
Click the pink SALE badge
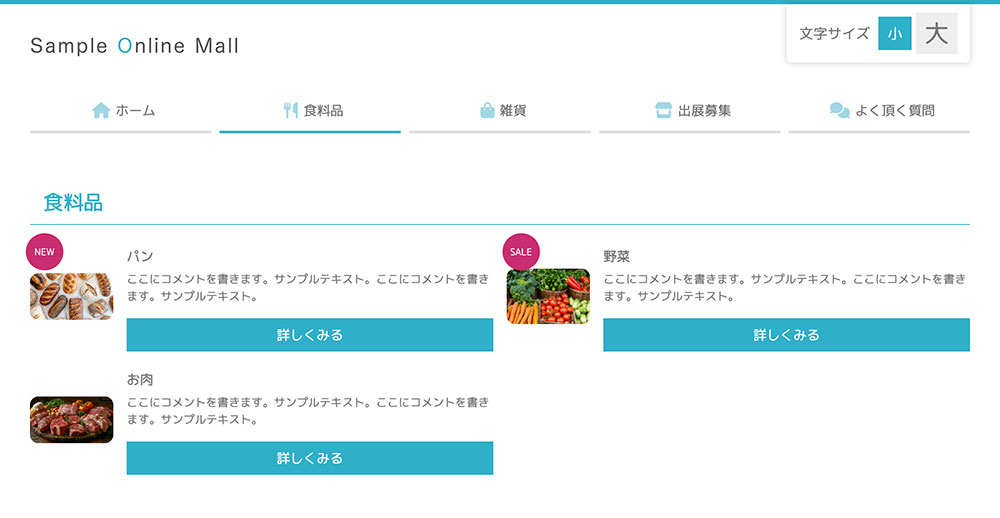click(x=521, y=252)
